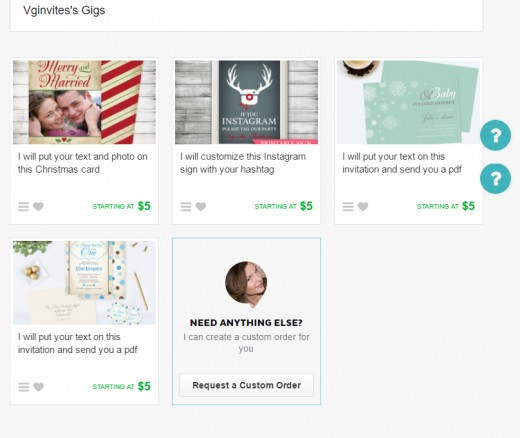Viewport: 520px width, 438px height.
Task: Click $5 starting price on Instagram gig
Action: coord(306,206)
